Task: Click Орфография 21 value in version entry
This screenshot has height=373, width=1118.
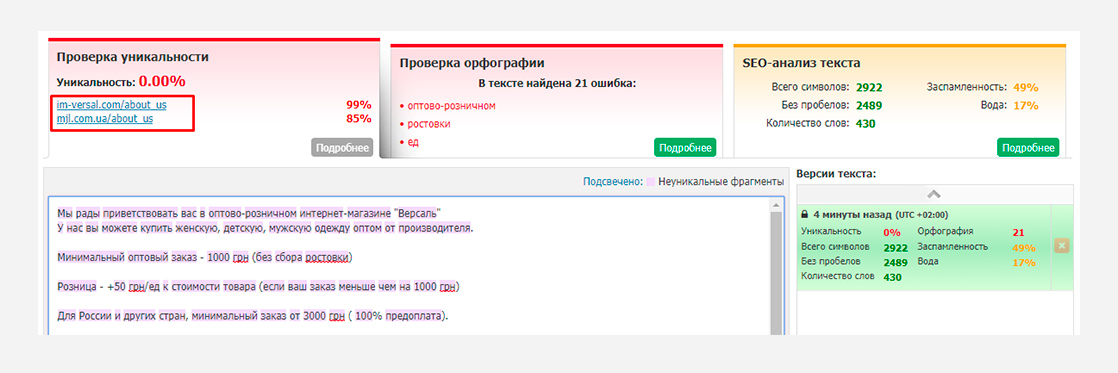Action: [x=1018, y=233]
